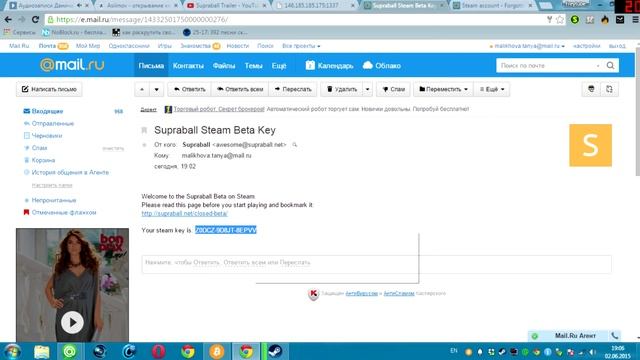Open the Черновики folder

tap(47, 136)
